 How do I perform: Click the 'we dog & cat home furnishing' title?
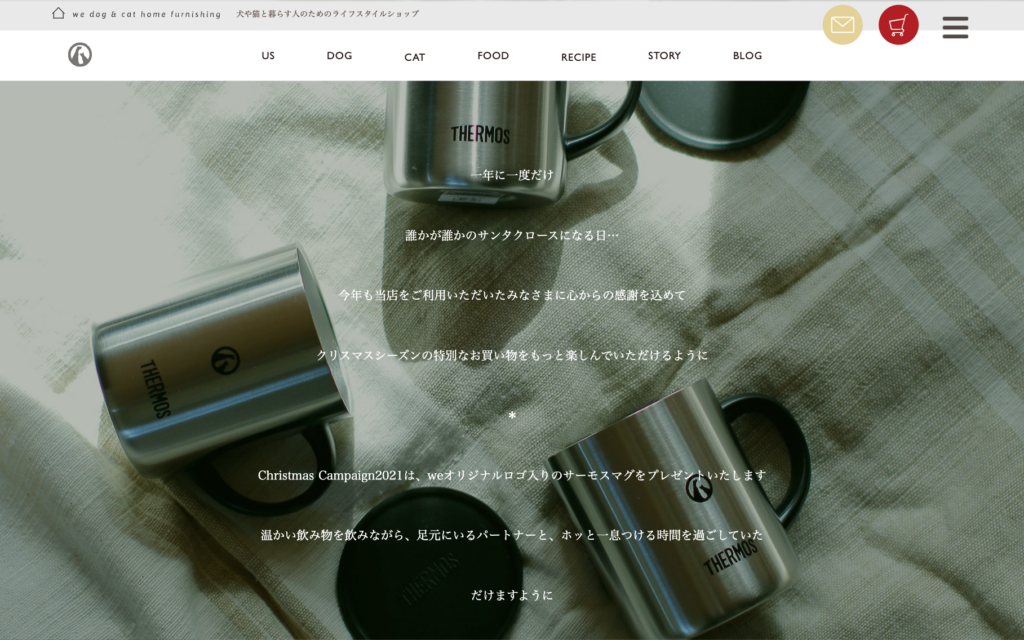click(146, 14)
